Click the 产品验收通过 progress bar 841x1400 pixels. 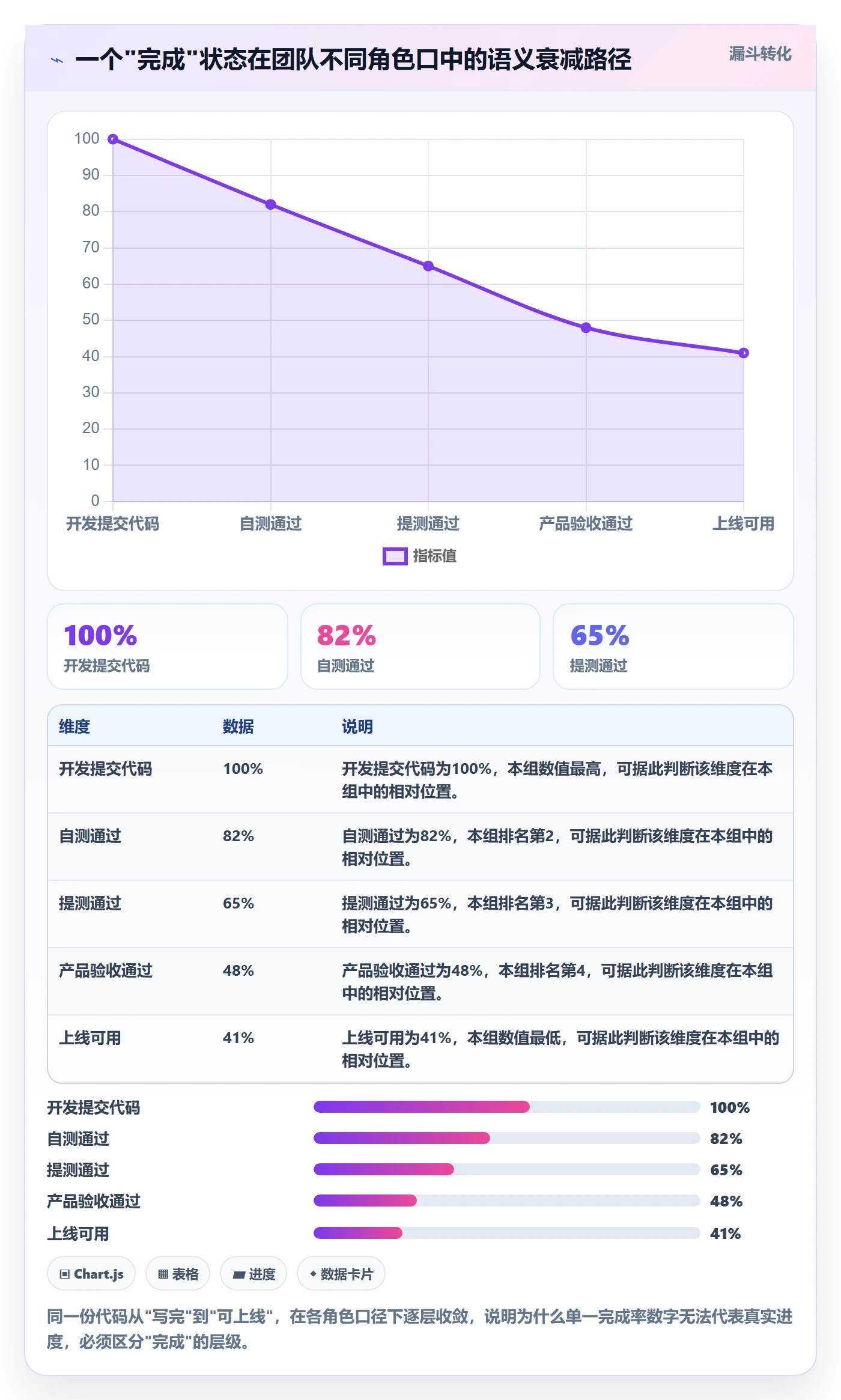pyautogui.click(x=506, y=1201)
